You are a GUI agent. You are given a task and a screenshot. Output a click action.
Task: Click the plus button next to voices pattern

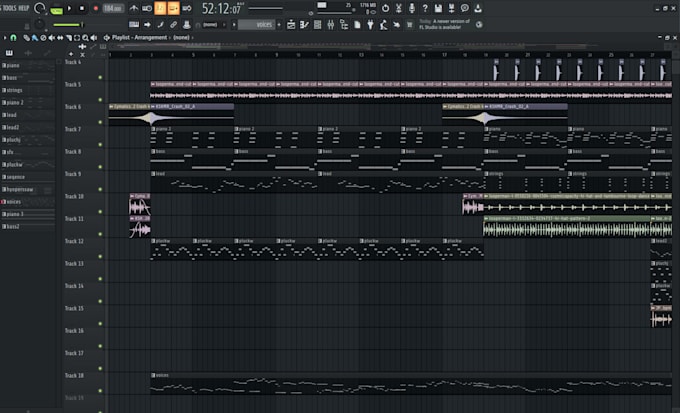click(279, 25)
